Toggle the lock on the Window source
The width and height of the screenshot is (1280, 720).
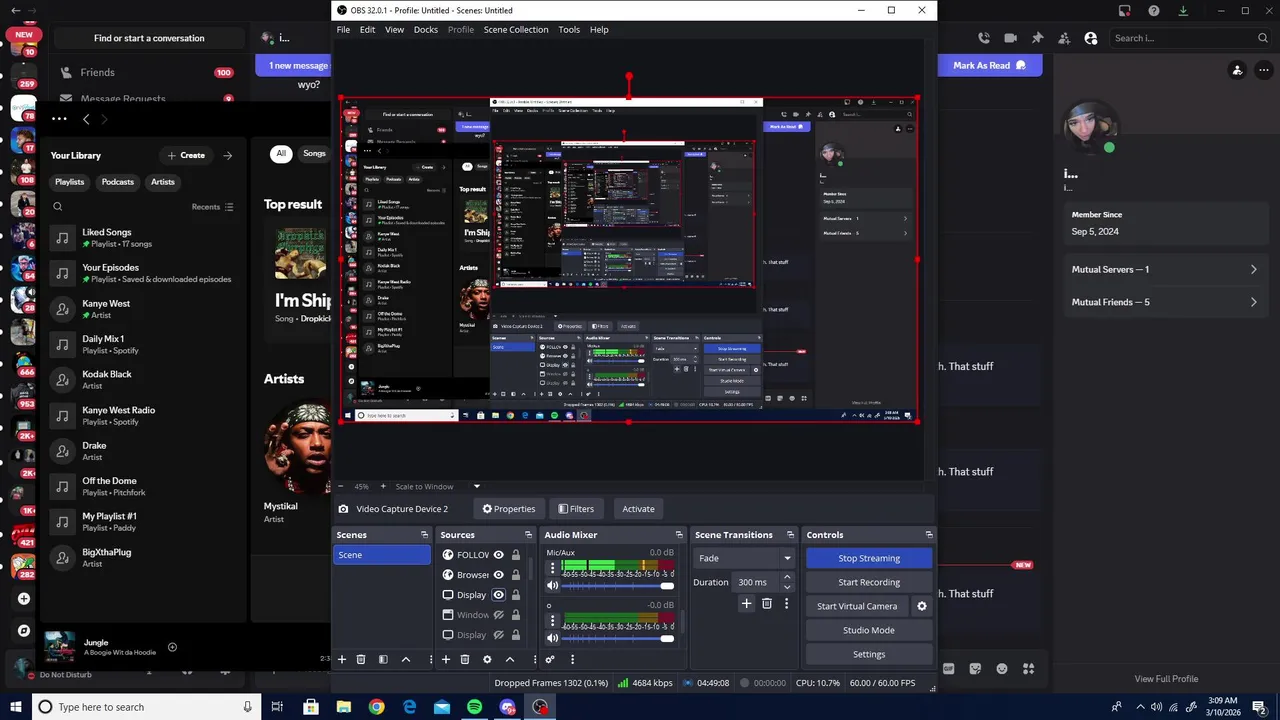[x=516, y=615]
